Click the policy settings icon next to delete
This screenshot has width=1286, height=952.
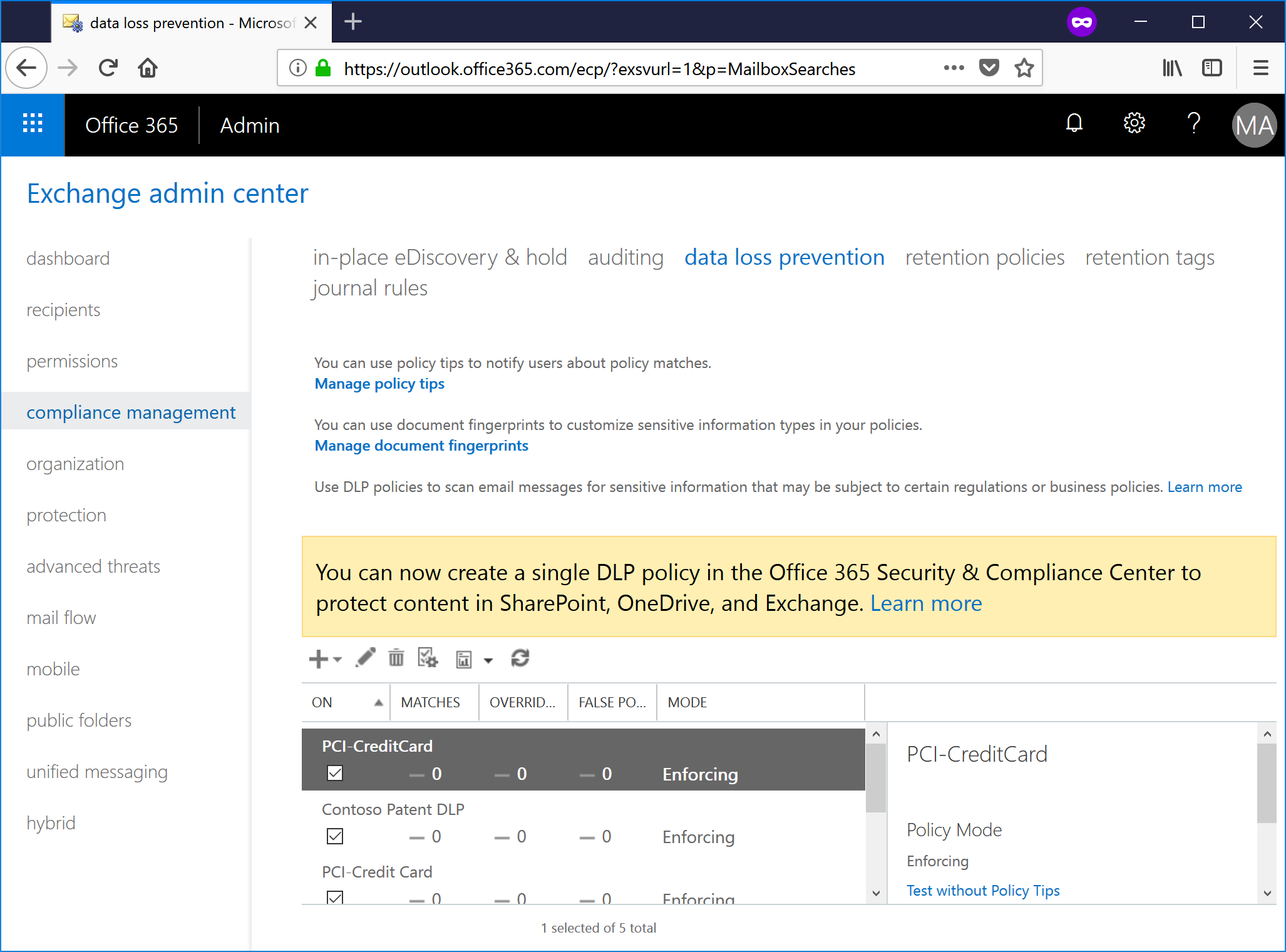pyautogui.click(x=428, y=658)
